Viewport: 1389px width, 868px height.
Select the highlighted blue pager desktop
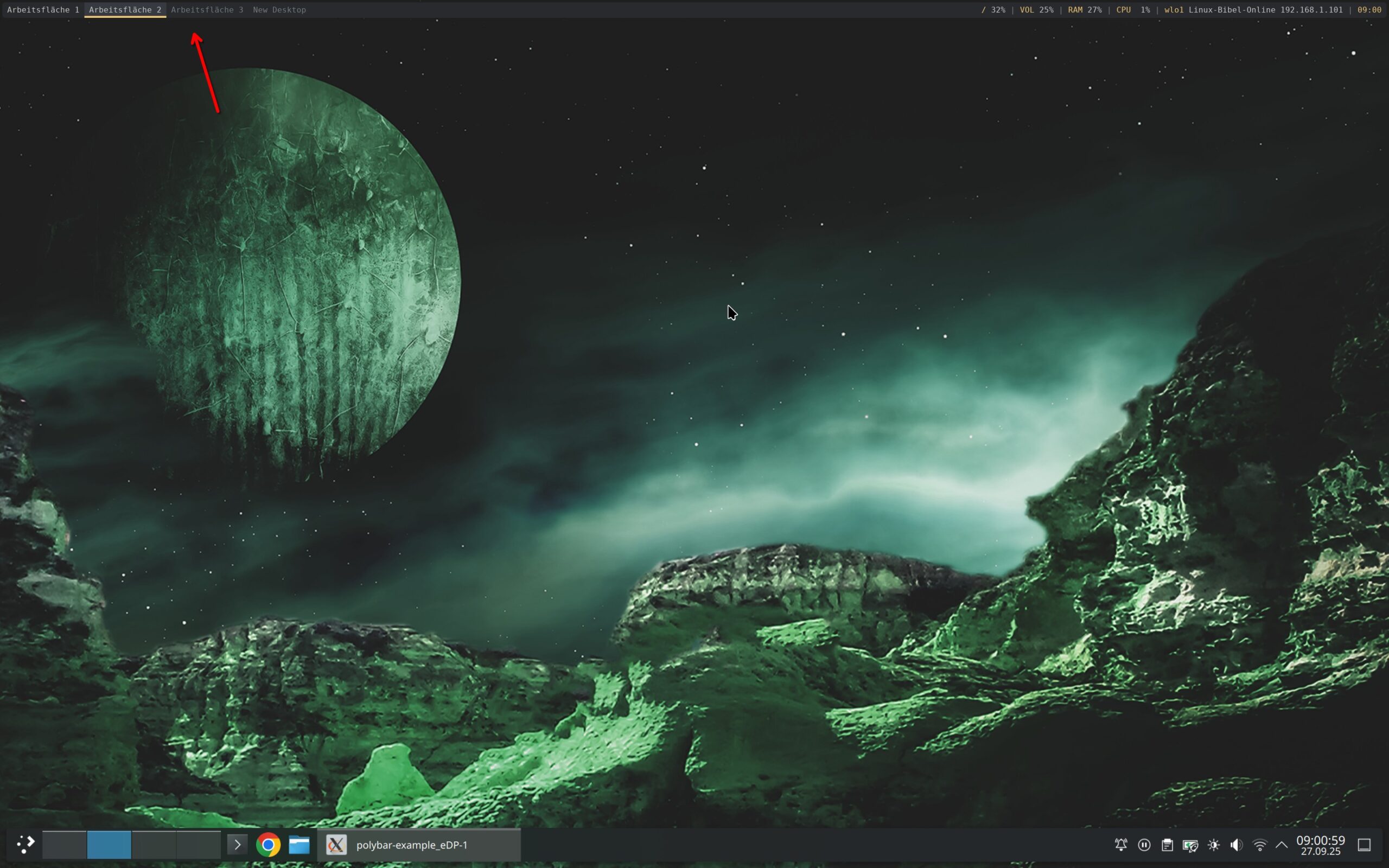109,845
